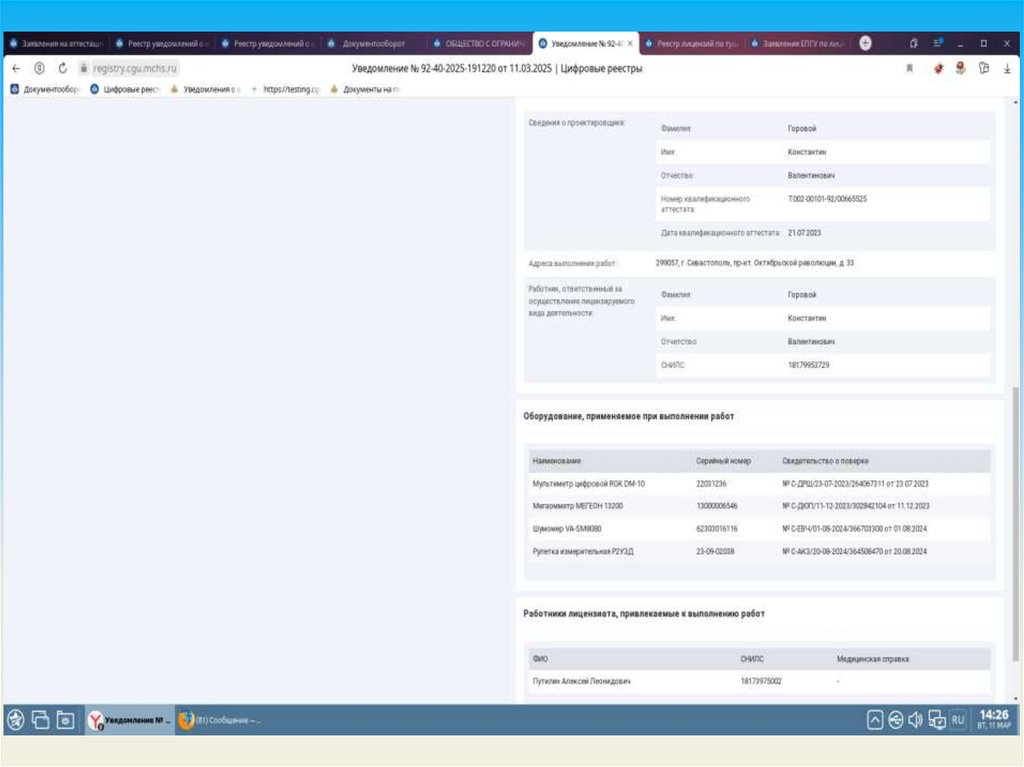1024x767 pixels.
Task: Click the Мультиметр цифровой ROK DM-10 row
Action: tap(760, 483)
